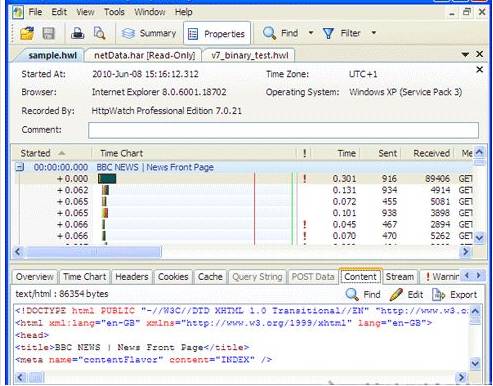Select the request row started at +0.000
This screenshot has width=493, height=386.
tap(244, 179)
